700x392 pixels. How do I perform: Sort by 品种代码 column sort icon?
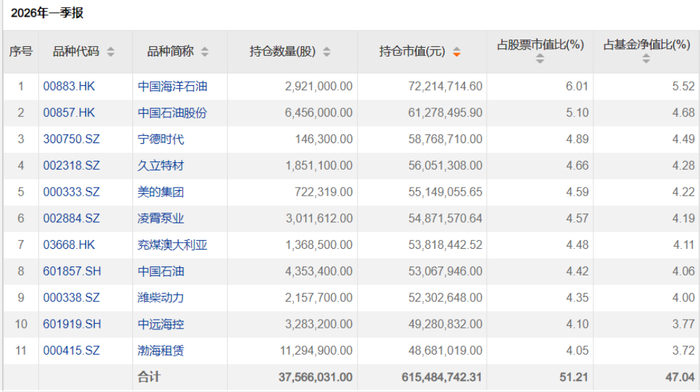pos(111,52)
